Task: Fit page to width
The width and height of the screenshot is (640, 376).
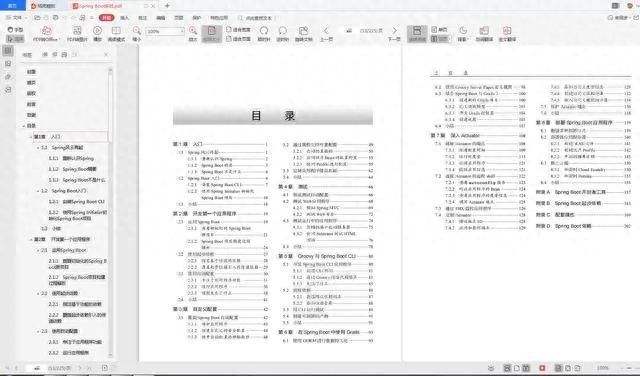Action: (238, 30)
